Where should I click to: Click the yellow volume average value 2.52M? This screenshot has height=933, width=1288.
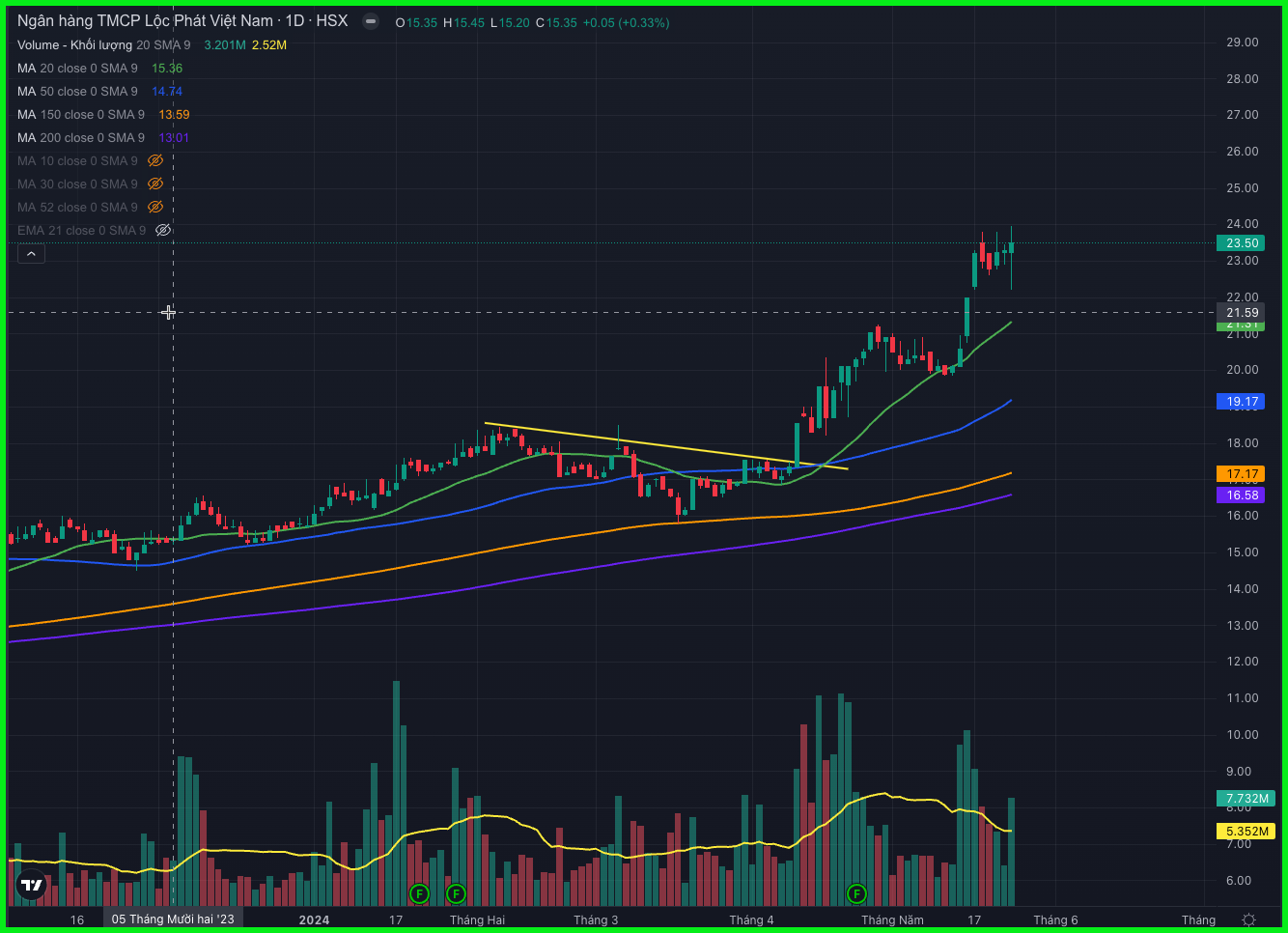[x=269, y=44]
